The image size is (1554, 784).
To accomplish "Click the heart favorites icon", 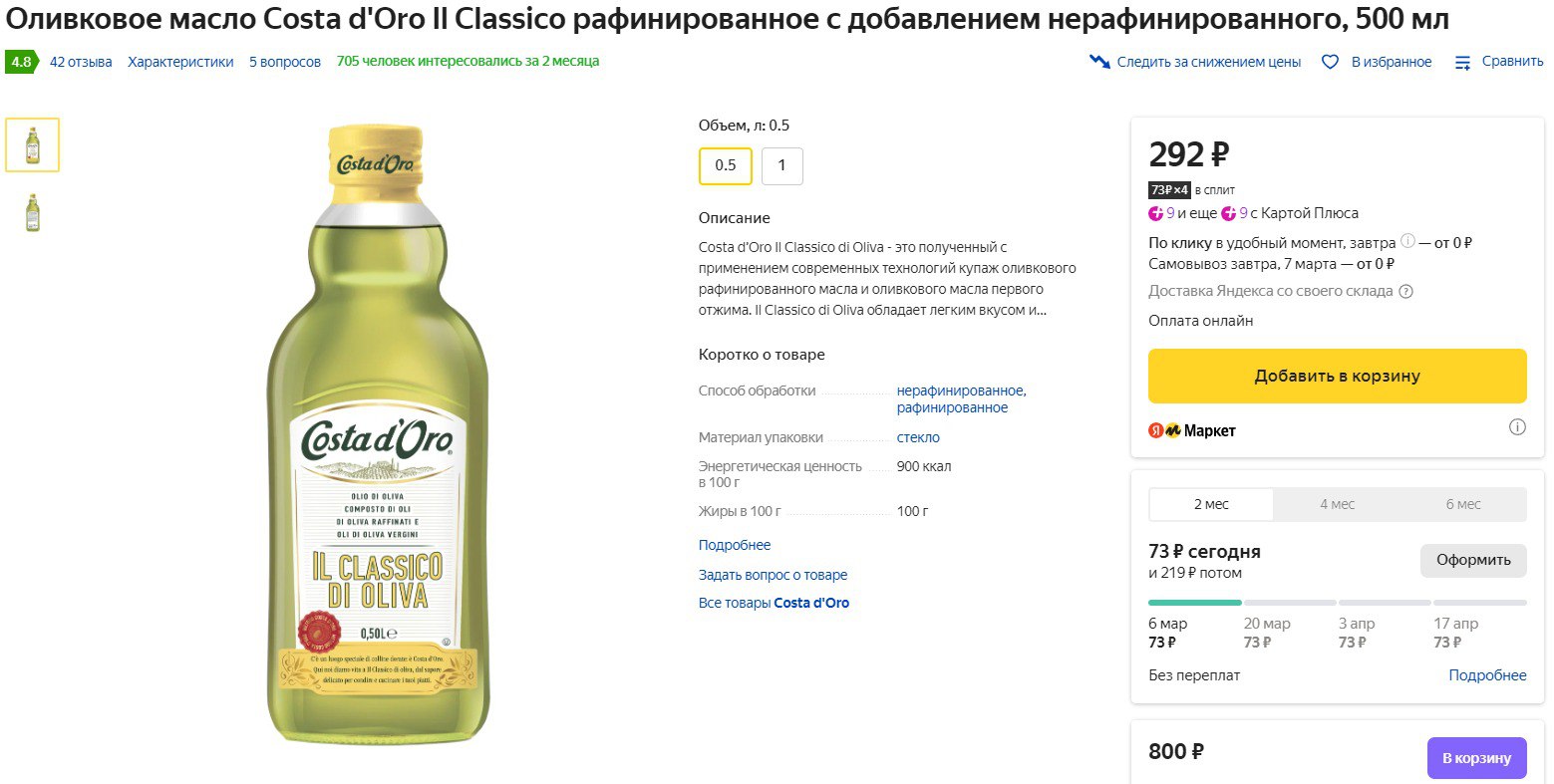I will (x=1330, y=62).
